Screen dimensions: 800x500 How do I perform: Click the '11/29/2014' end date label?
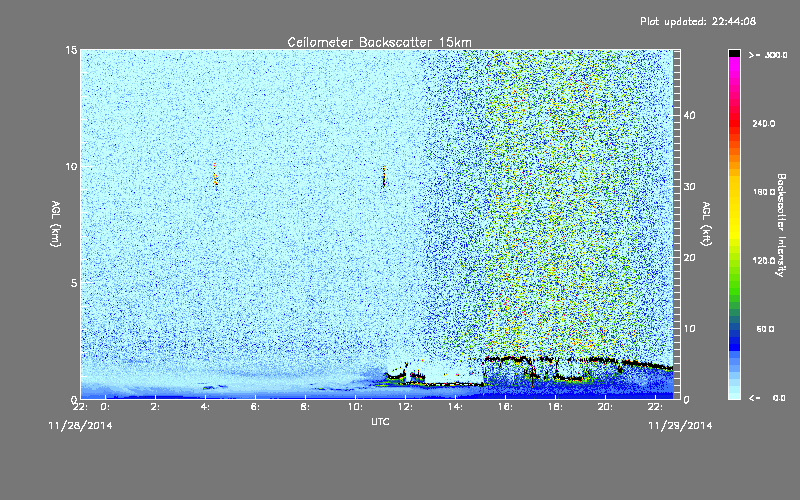point(680,426)
